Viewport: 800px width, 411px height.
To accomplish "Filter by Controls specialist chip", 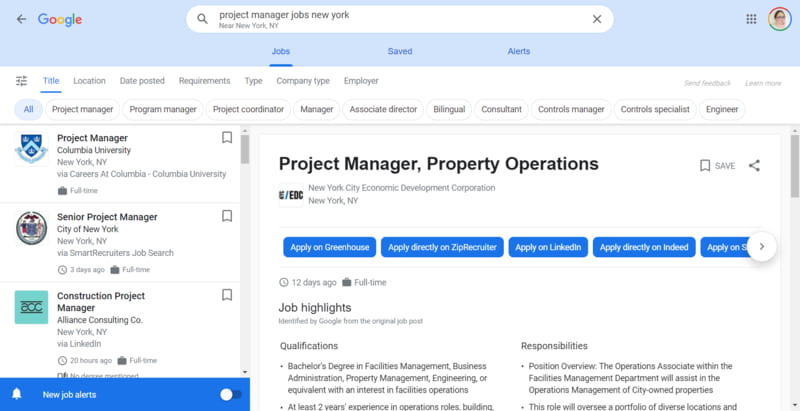I will (655, 109).
